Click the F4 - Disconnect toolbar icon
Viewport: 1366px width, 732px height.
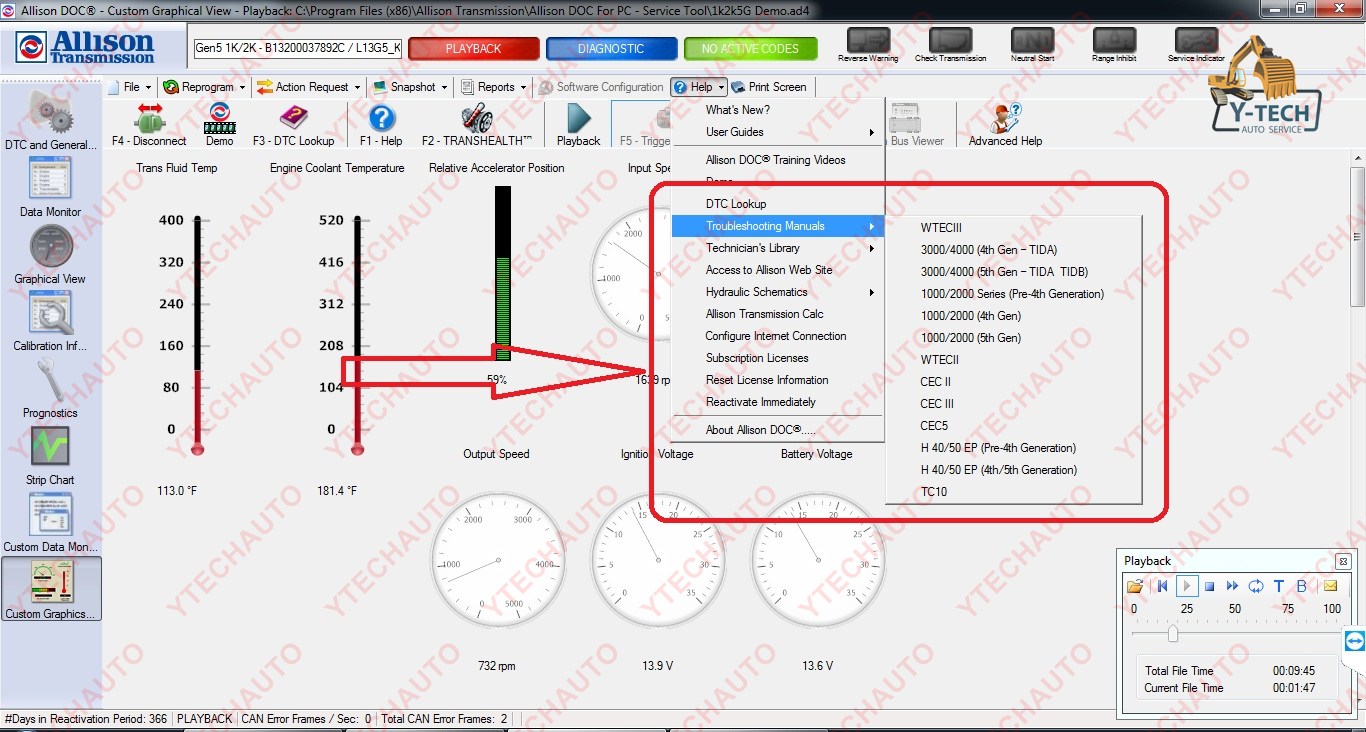point(148,122)
